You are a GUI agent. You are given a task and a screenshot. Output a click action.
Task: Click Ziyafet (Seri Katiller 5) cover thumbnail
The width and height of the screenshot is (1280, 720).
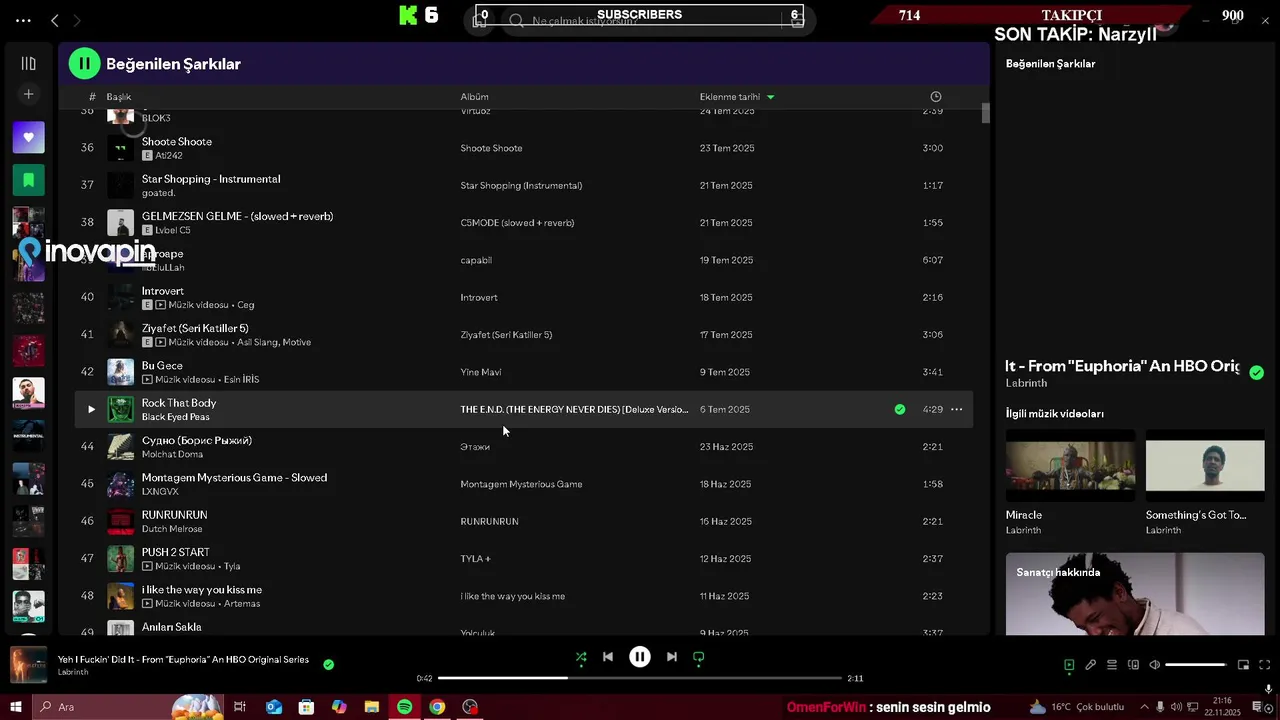point(120,334)
